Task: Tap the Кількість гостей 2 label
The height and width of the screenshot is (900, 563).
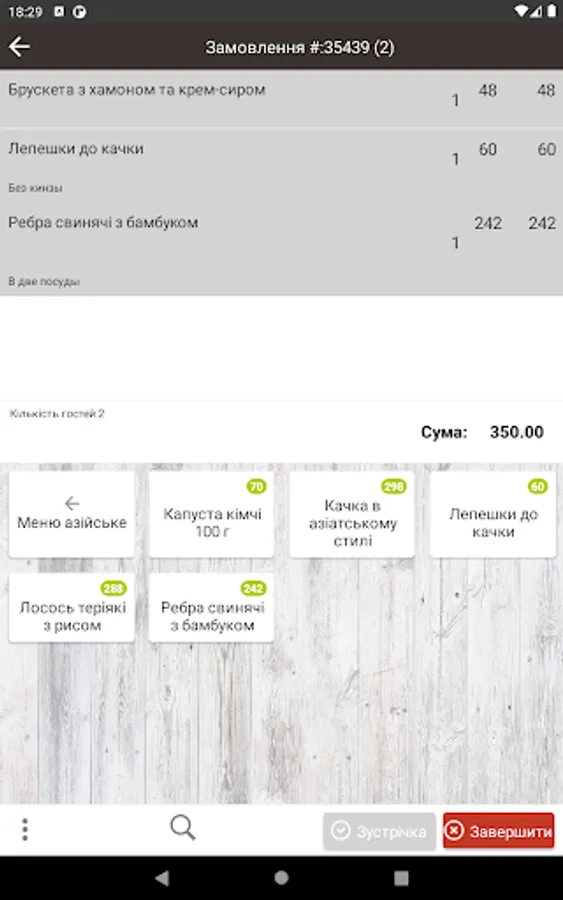Action: [57, 413]
